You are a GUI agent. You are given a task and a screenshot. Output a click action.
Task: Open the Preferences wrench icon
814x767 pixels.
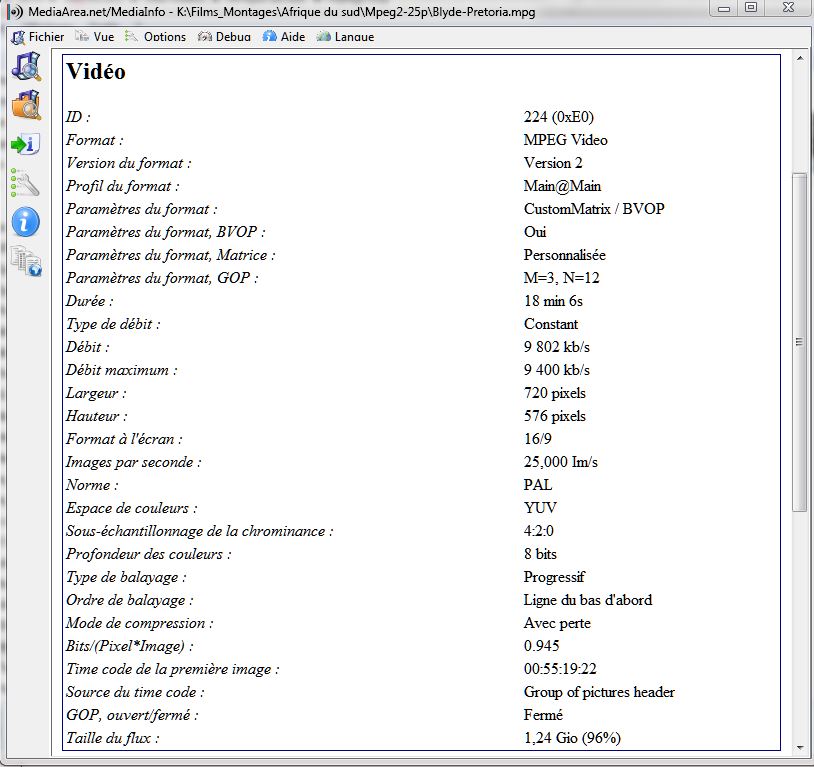pyautogui.click(x=25, y=183)
